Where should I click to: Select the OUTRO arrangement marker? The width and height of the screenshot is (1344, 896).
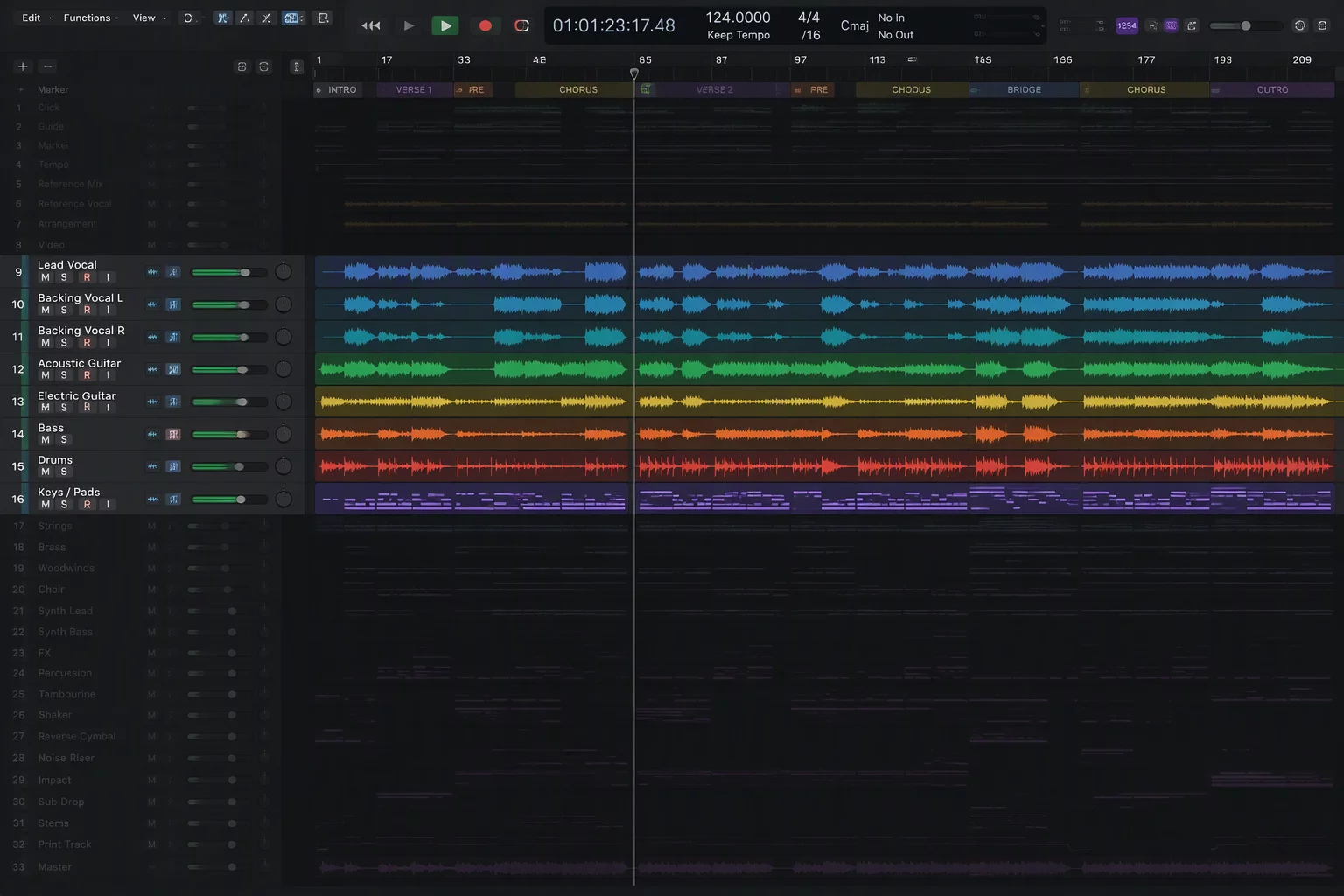(x=1272, y=89)
